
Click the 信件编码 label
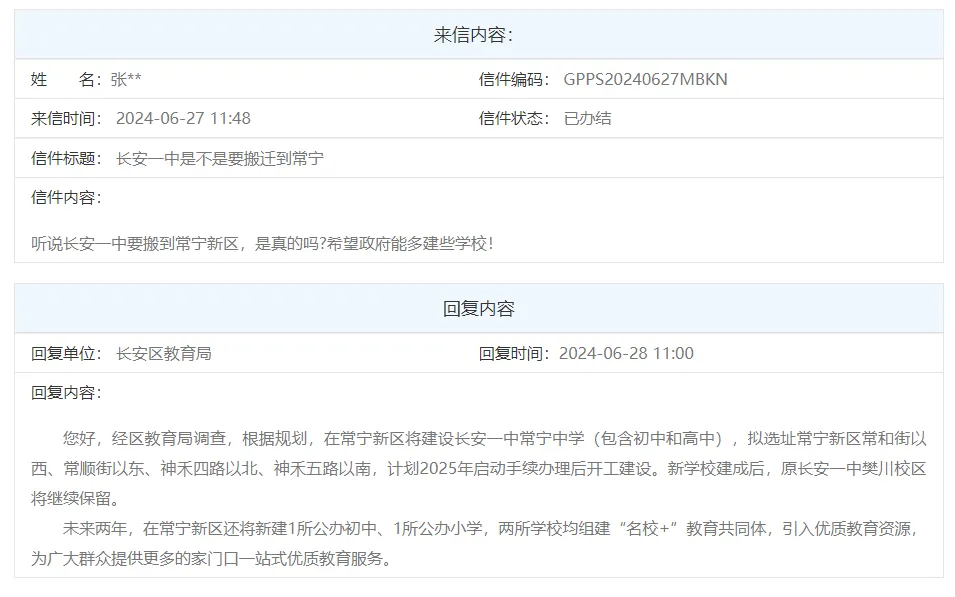pyautogui.click(x=513, y=79)
